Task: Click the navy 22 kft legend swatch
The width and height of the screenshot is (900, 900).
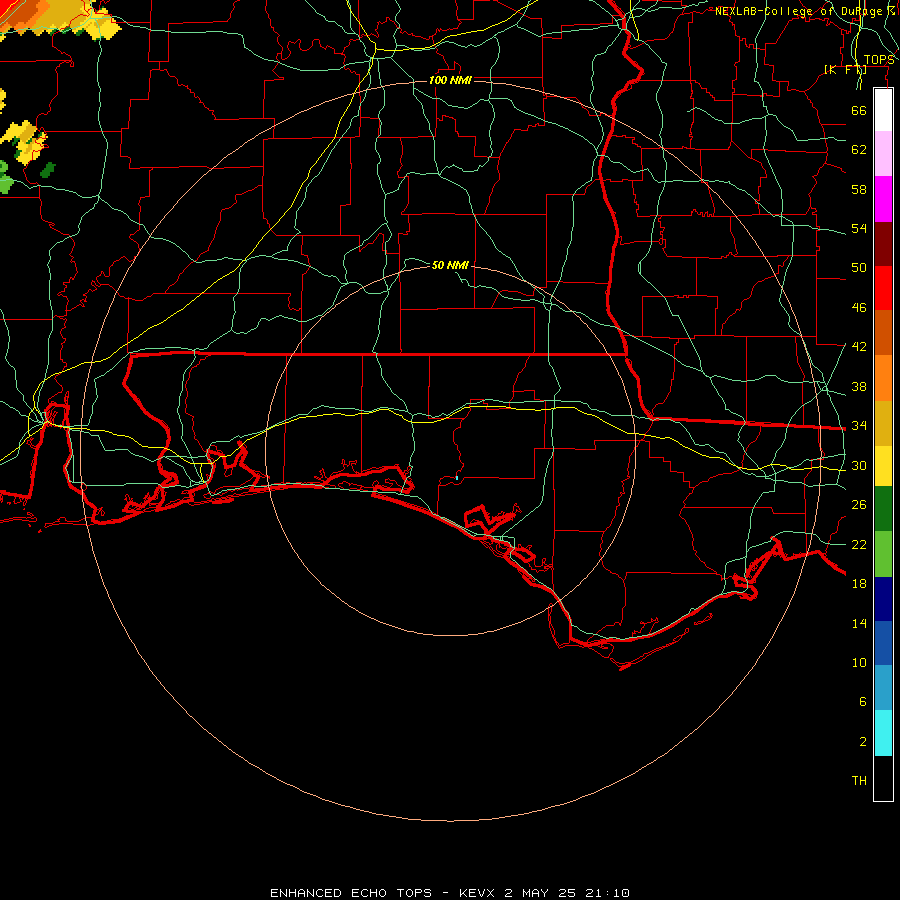Action: (883, 599)
